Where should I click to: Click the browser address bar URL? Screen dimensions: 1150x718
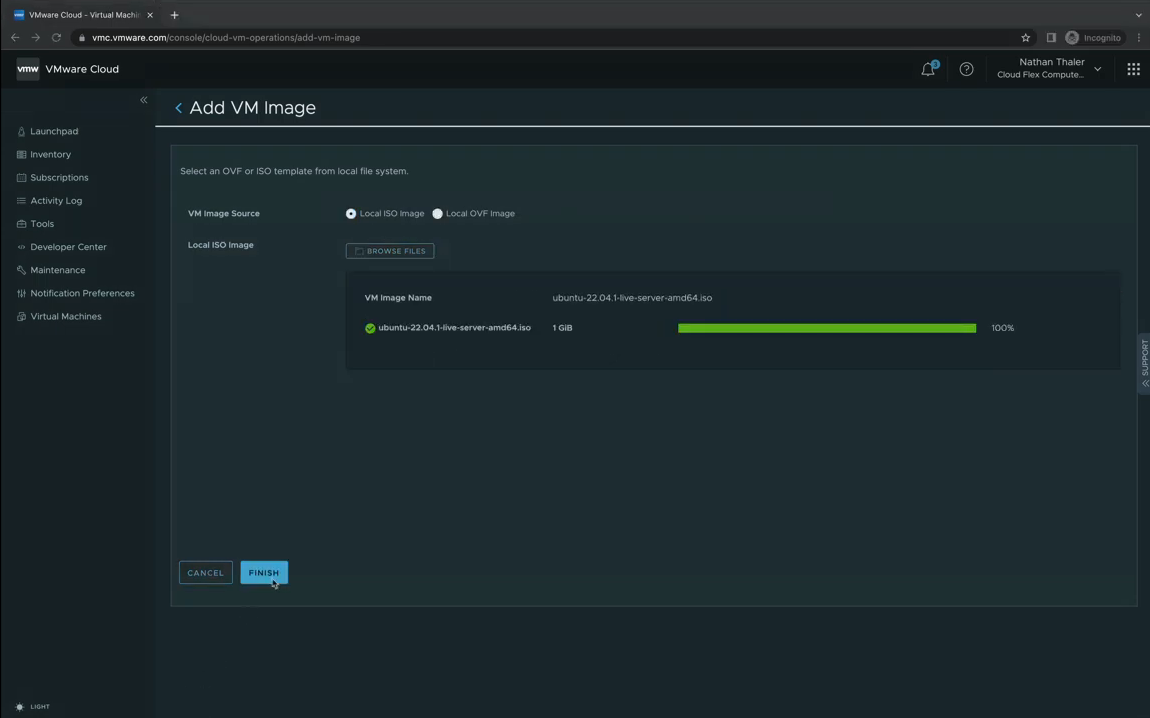coord(226,37)
